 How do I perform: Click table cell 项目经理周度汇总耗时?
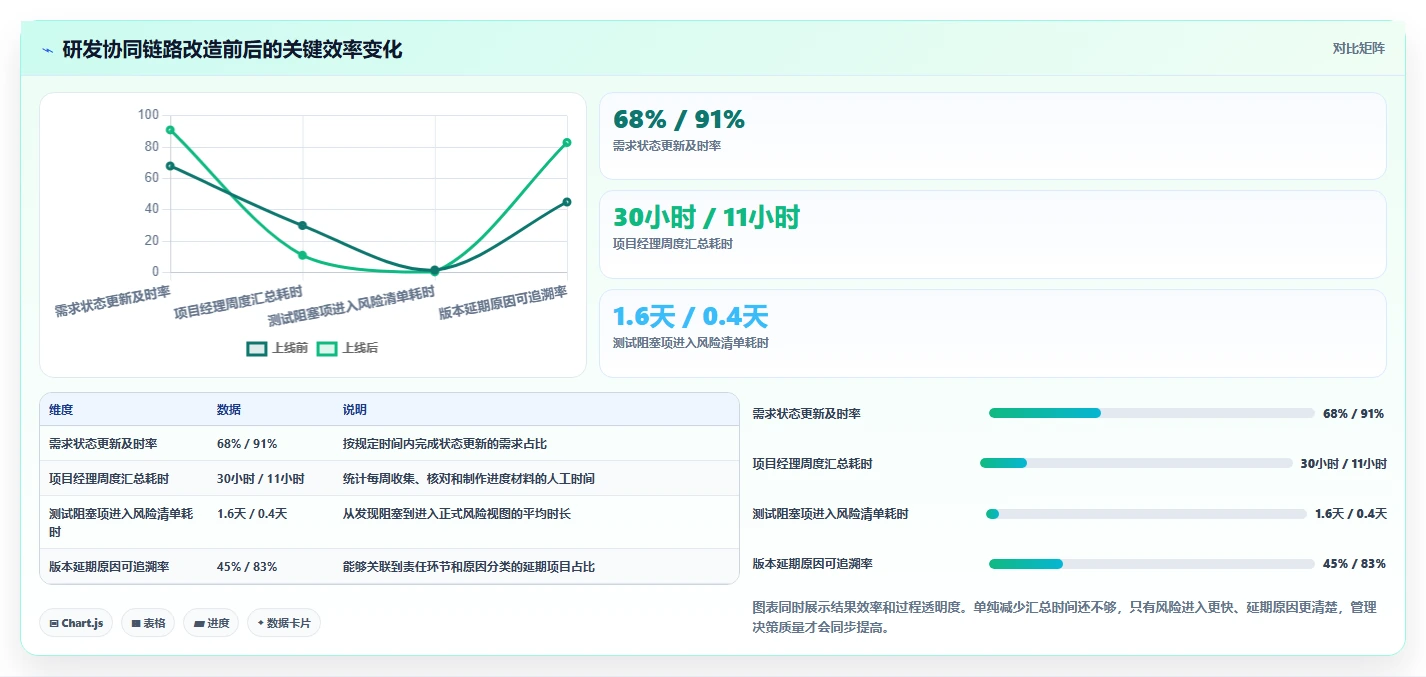109,479
